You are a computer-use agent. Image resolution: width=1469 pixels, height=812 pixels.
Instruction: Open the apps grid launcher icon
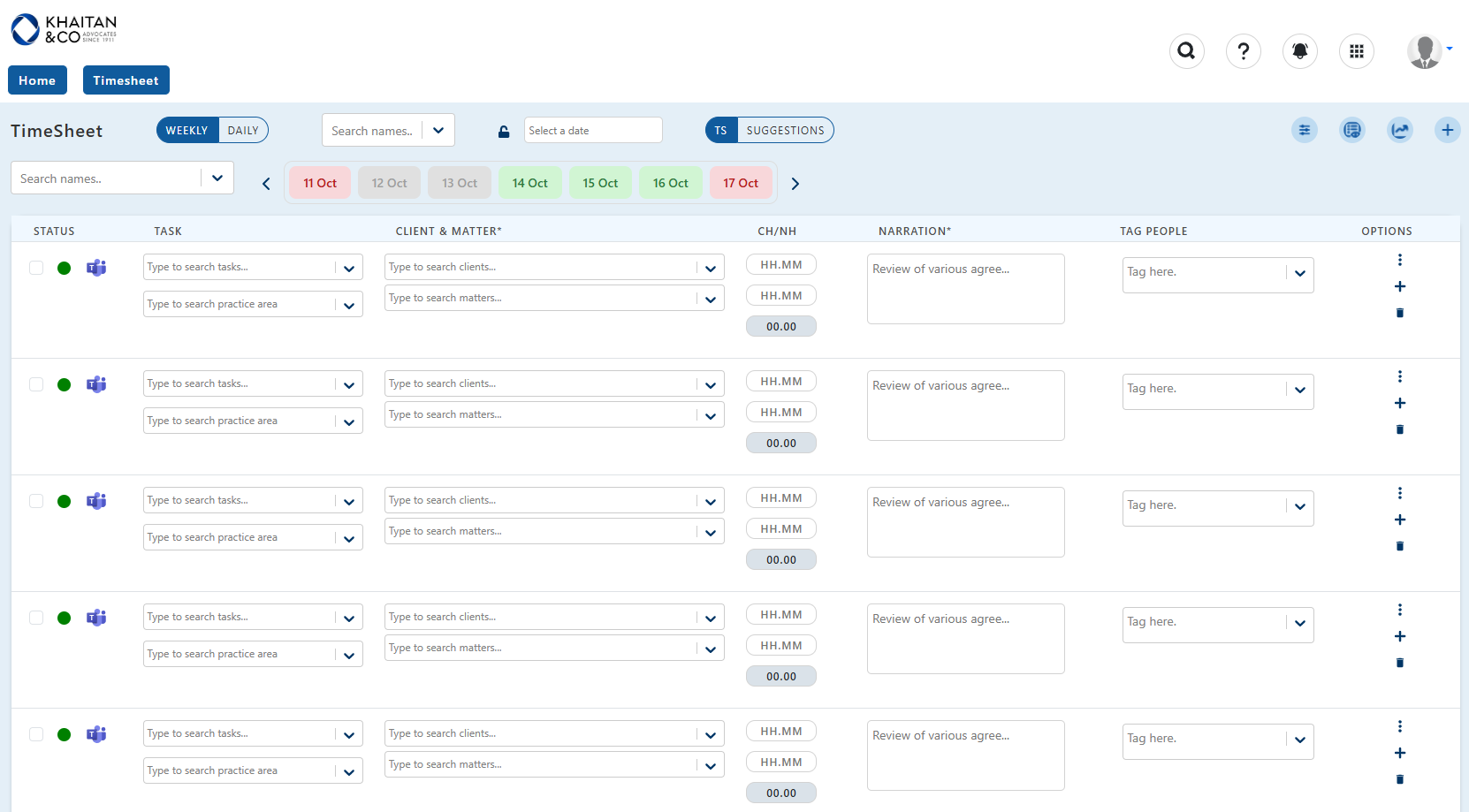[x=1356, y=51]
